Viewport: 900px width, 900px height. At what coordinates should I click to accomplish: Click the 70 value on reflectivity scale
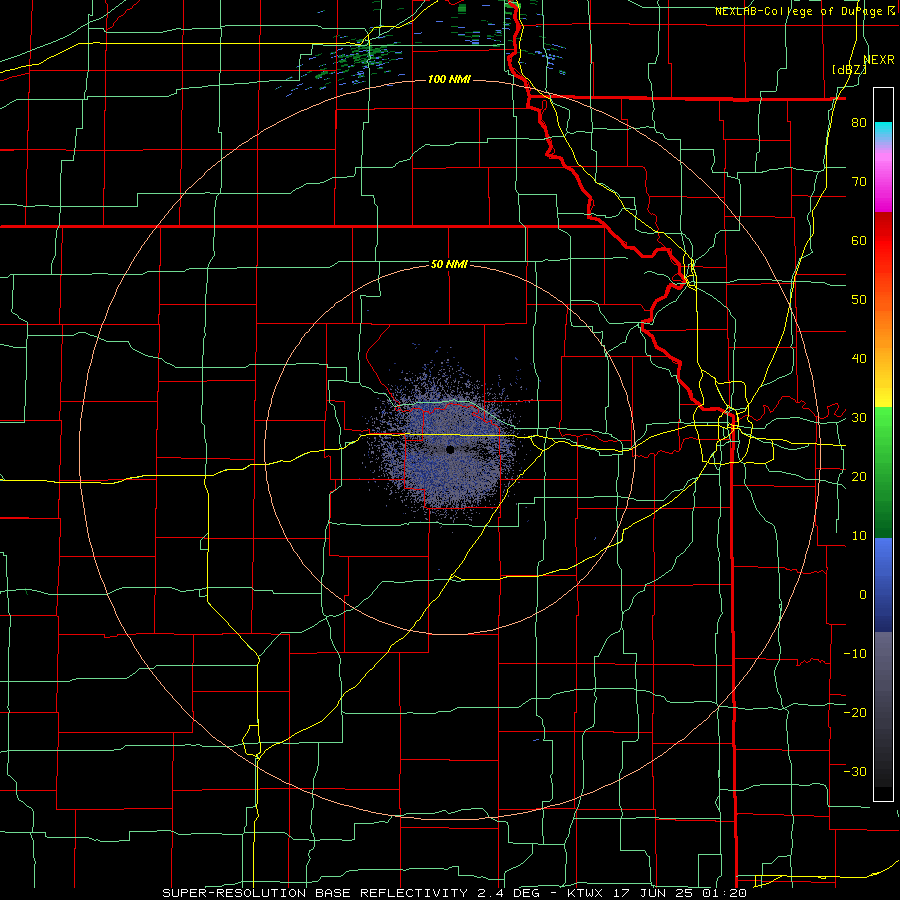(x=859, y=182)
